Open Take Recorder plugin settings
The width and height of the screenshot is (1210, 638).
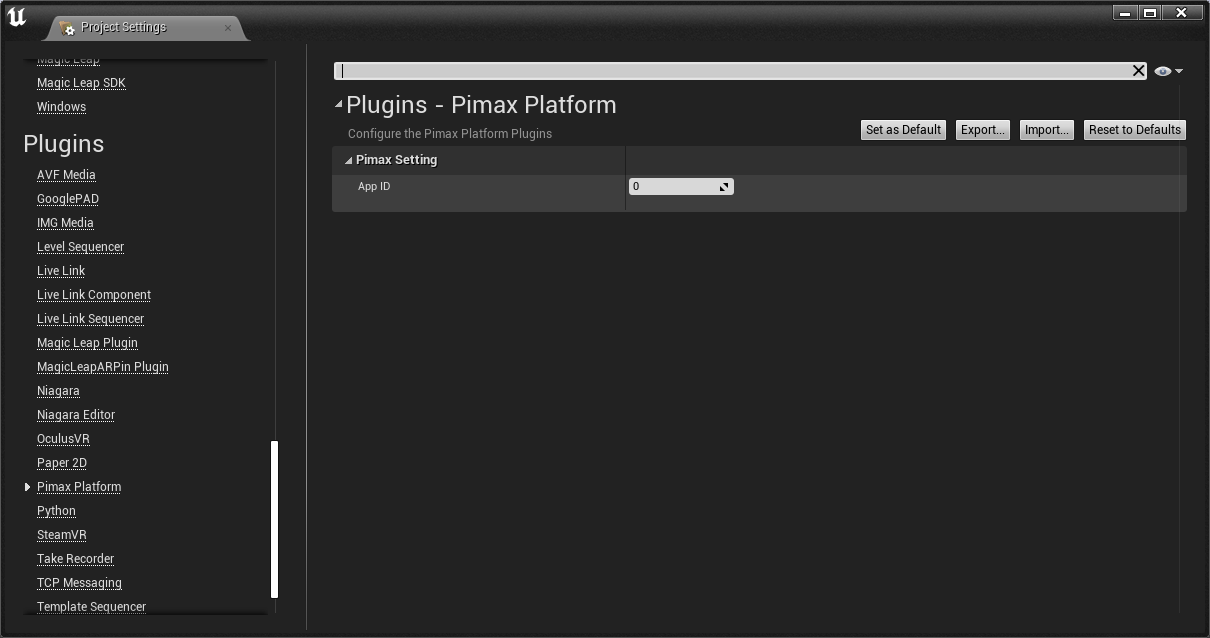pyautogui.click(x=76, y=559)
